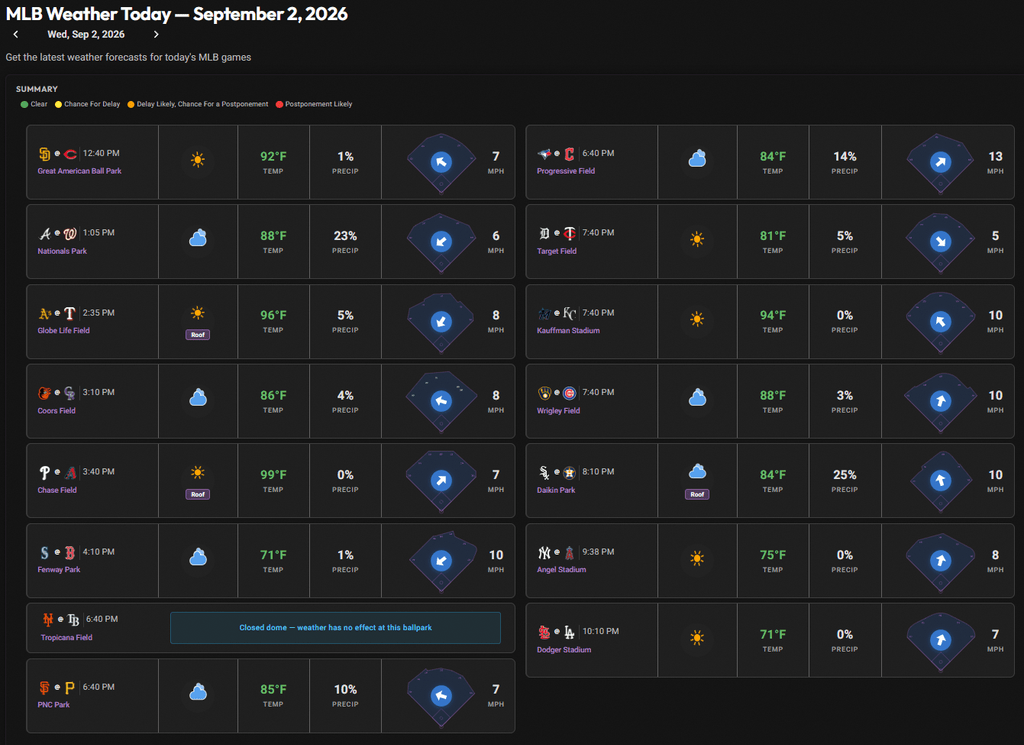Viewport: 1024px width, 745px height.
Task: Go to next day with right chevron
Action: click(x=156, y=35)
